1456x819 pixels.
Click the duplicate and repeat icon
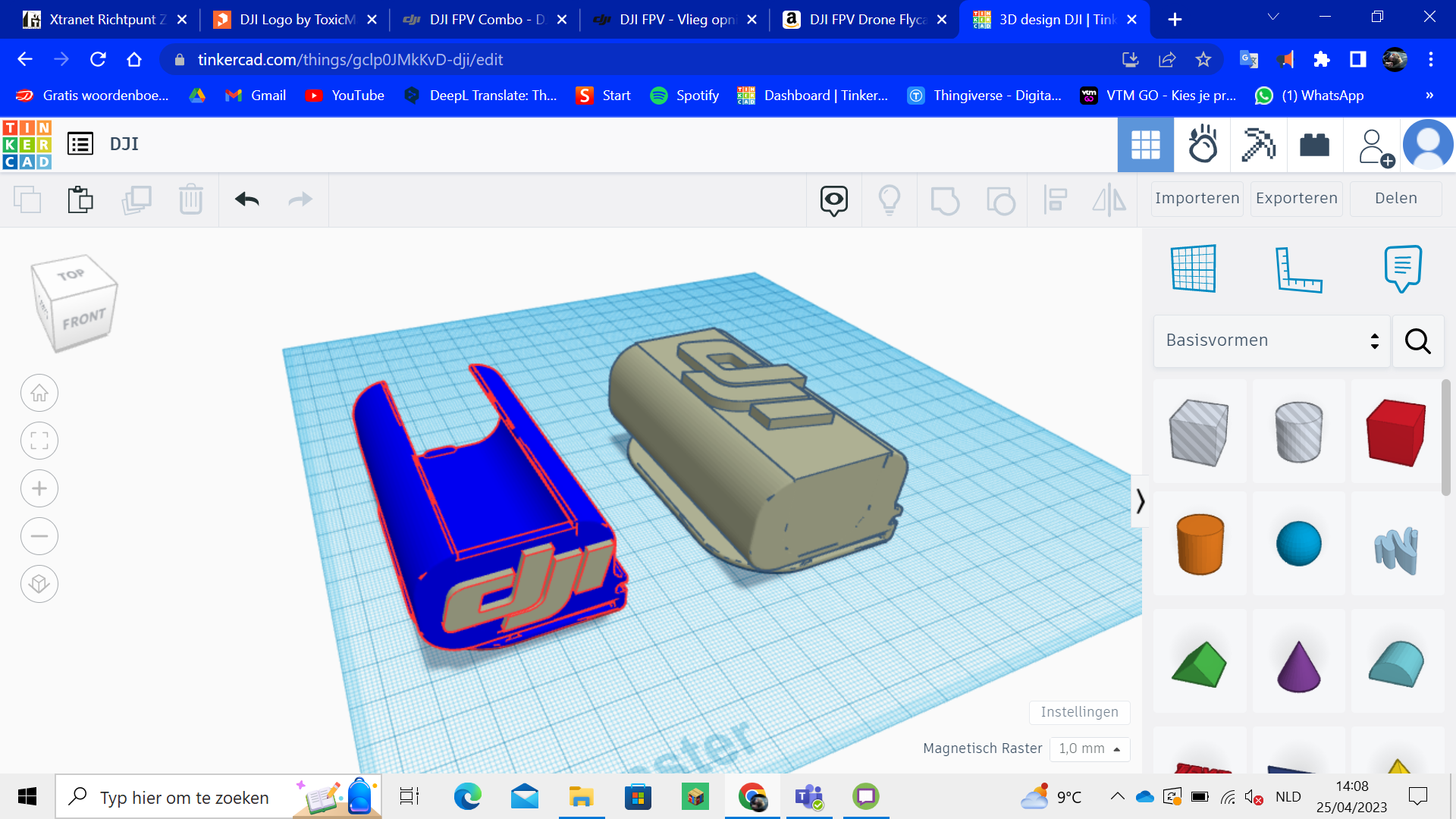(136, 199)
